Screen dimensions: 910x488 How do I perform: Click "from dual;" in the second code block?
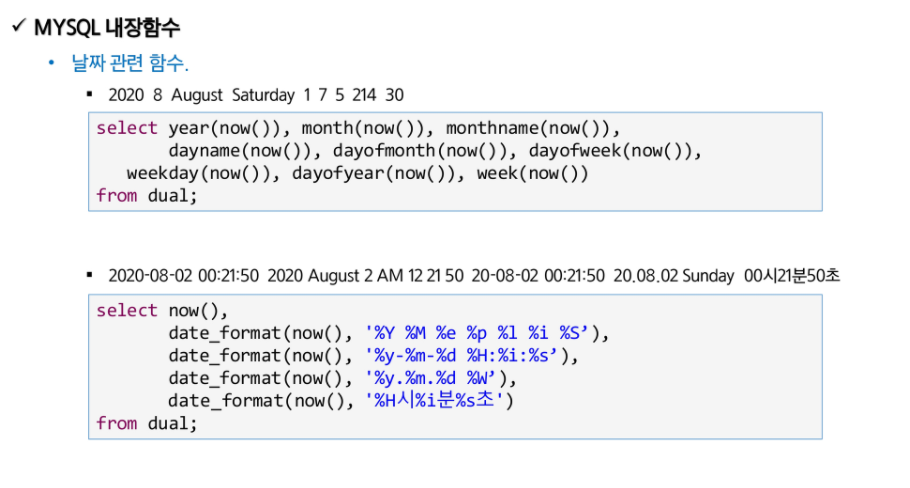(147, 424)
